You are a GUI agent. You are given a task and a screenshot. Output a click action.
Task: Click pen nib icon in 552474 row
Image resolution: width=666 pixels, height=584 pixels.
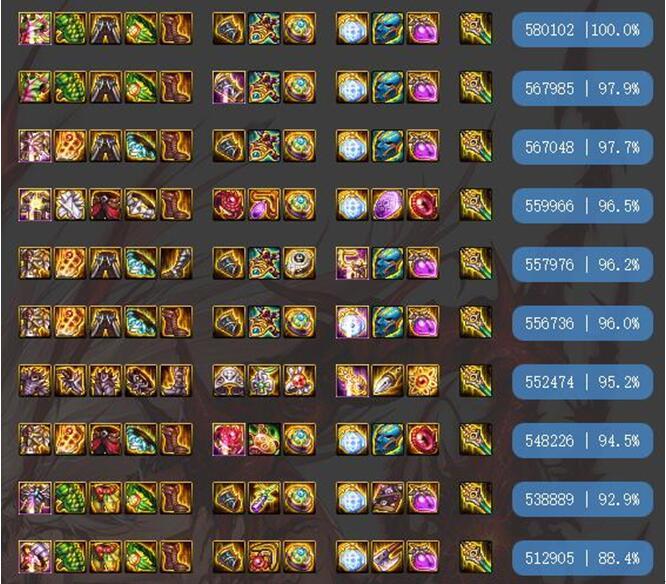pos(387,381)
